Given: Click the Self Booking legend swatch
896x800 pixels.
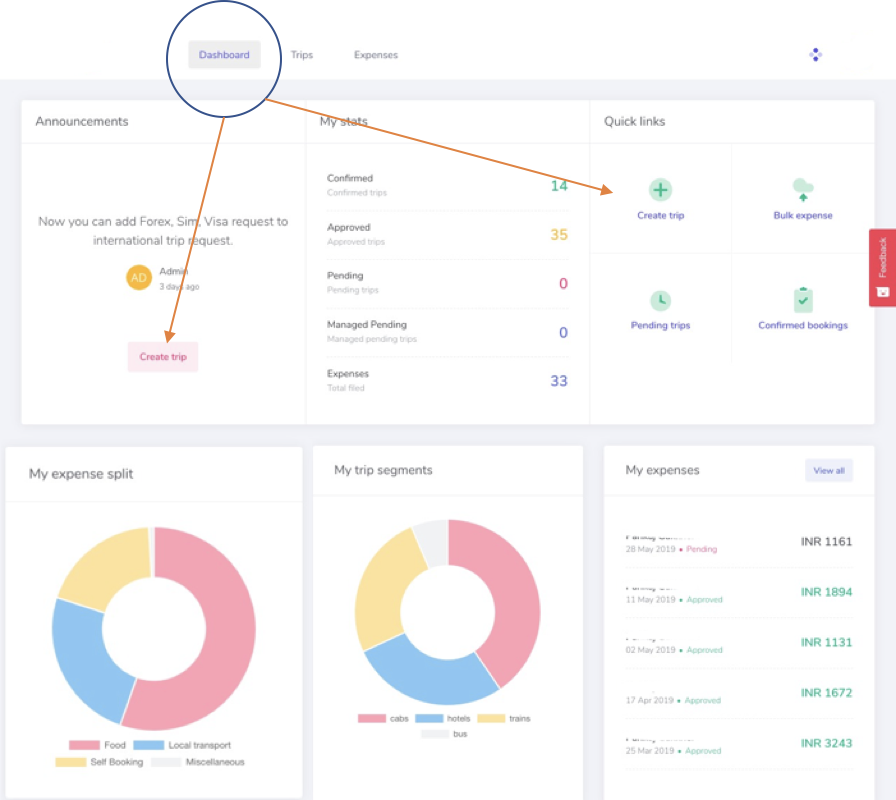Looking at the screenshot, I should [70, 762].
